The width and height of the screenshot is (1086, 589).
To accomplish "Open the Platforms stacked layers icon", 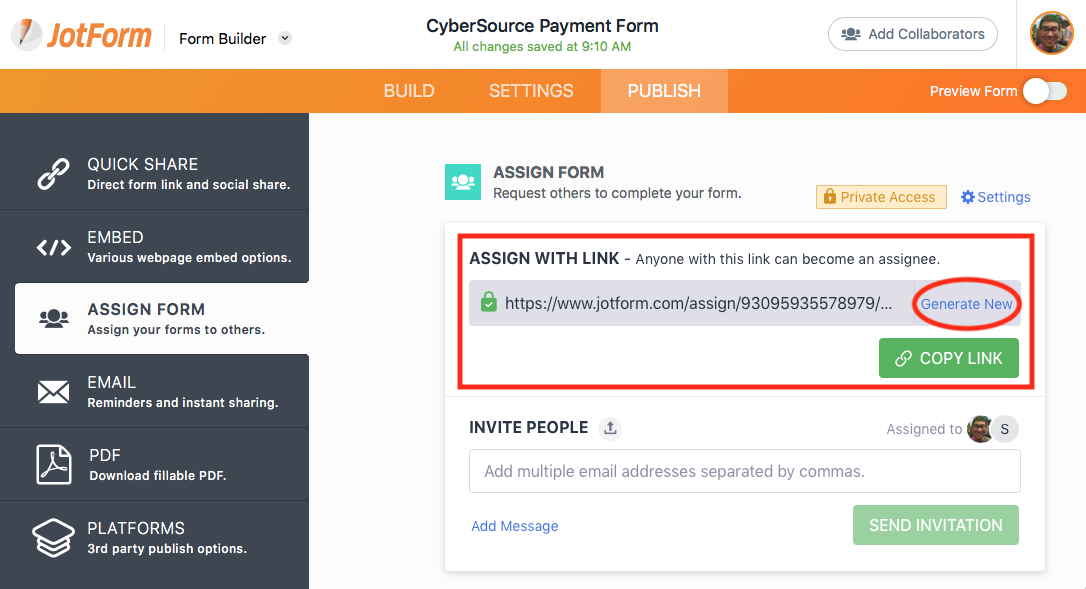I will coord(53,538).
